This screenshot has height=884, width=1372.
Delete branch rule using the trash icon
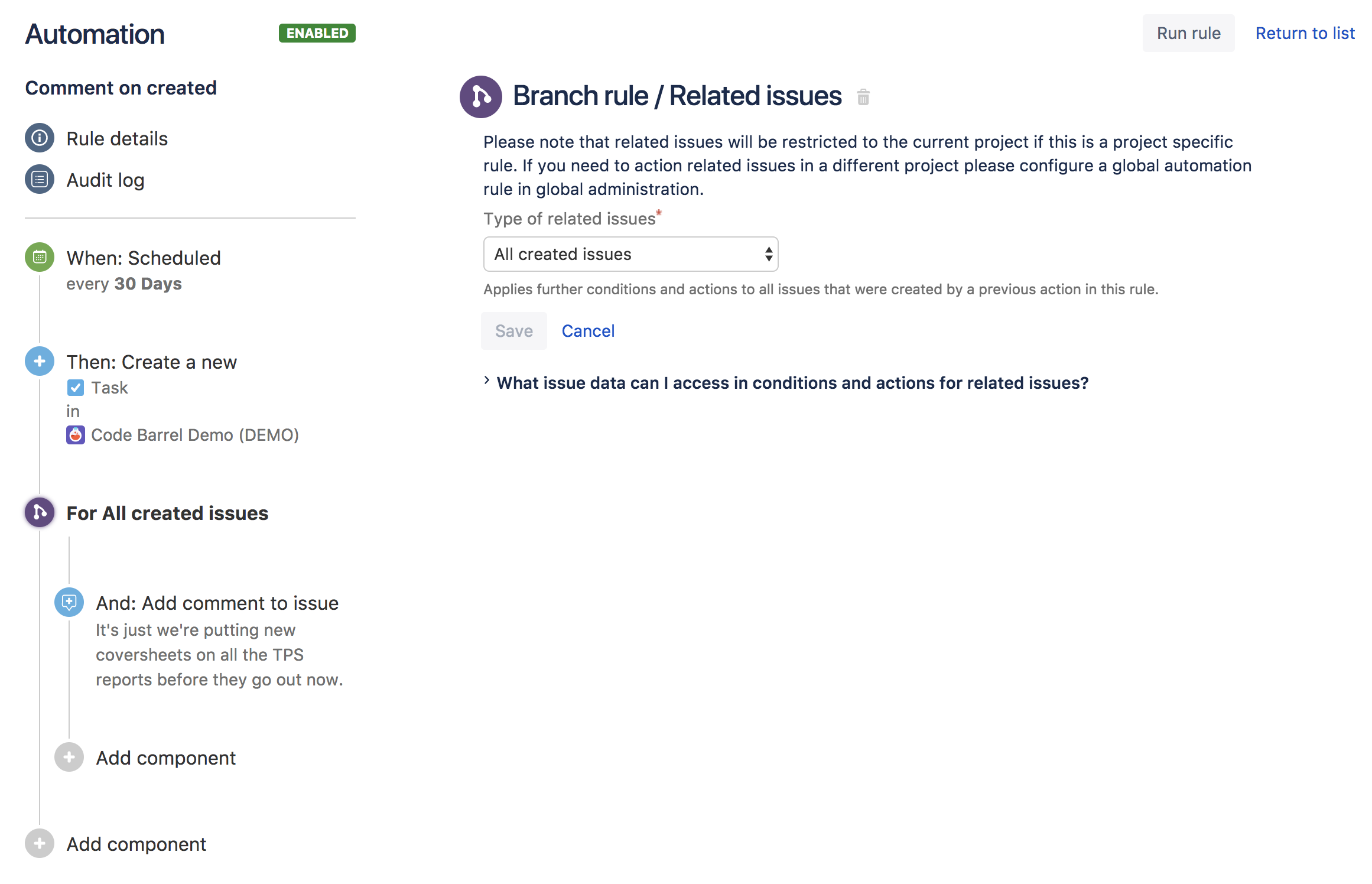coord(863,97)
